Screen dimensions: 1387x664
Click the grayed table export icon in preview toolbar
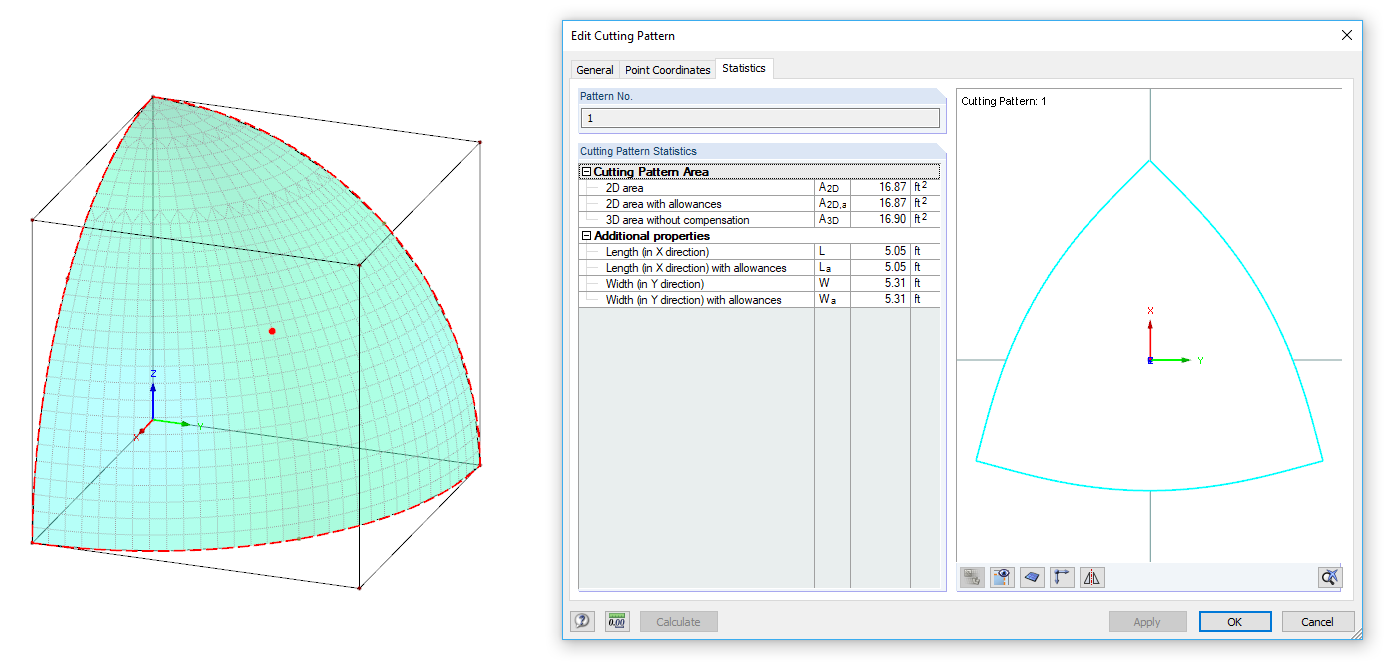(x=971, y=577)
